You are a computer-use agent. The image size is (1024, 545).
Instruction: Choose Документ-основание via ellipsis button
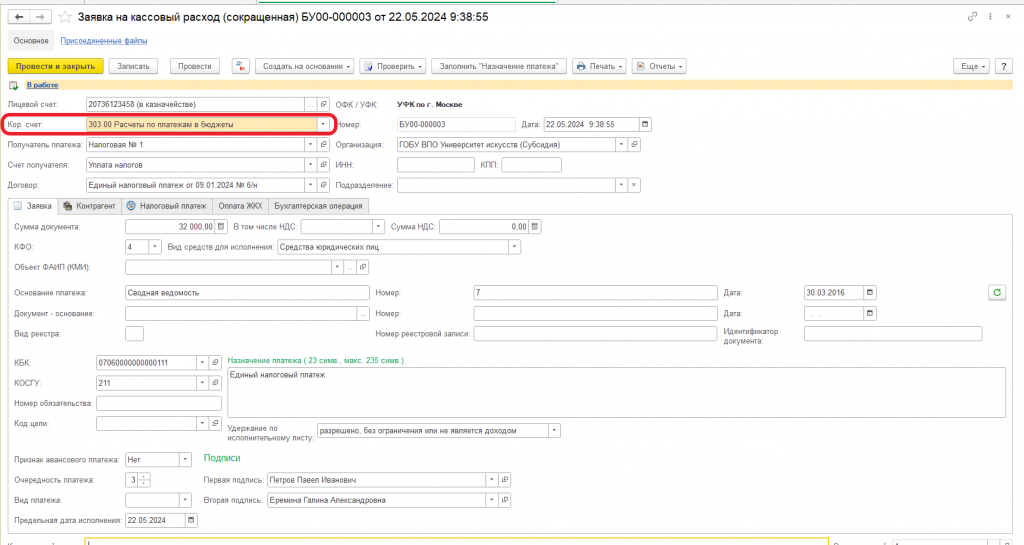tap(363, 313)
